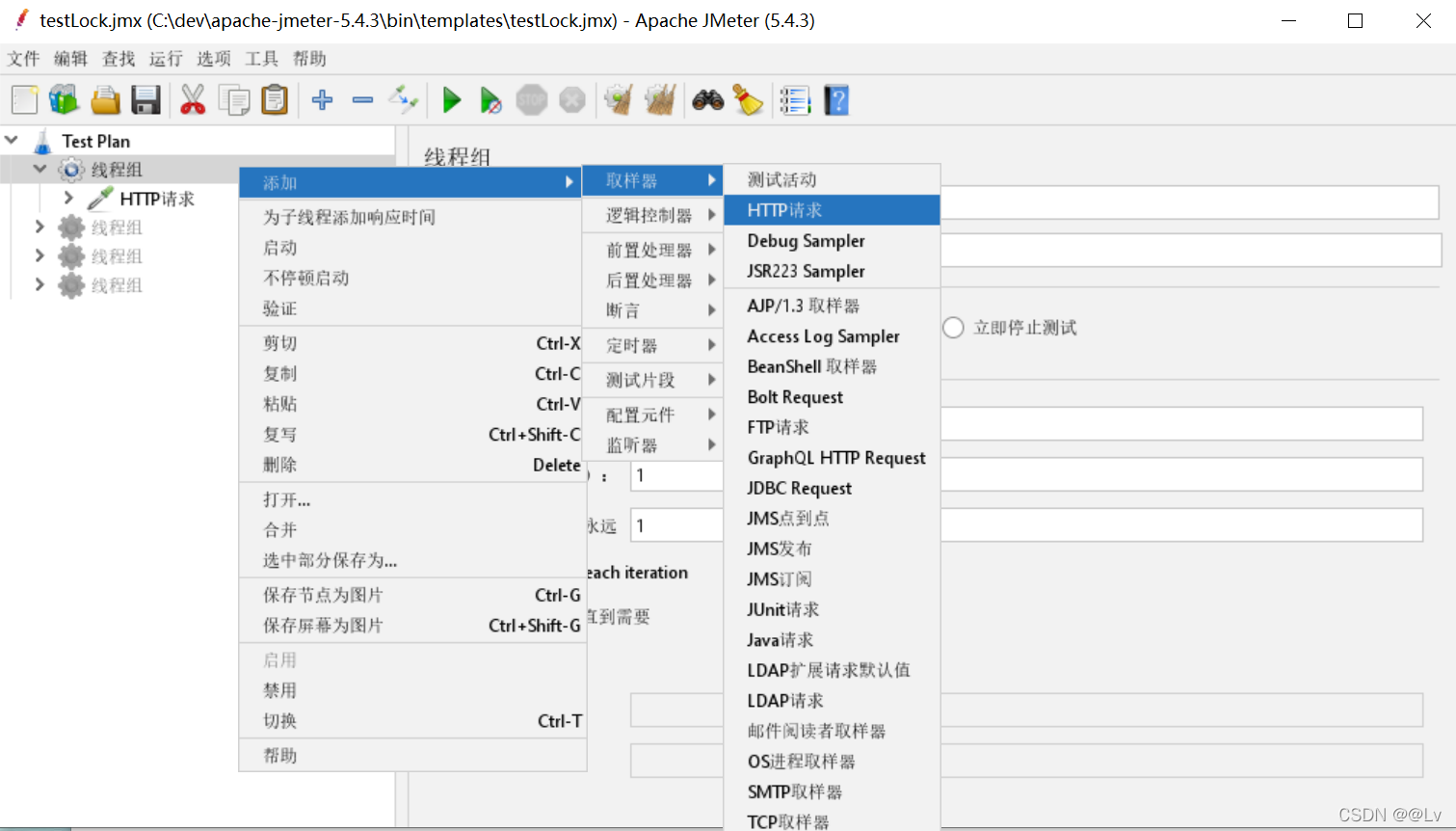Click Start no pauses icon
Image resolution: width=1456 pixels, height=831 pixels.
click(x=490, y=100)
